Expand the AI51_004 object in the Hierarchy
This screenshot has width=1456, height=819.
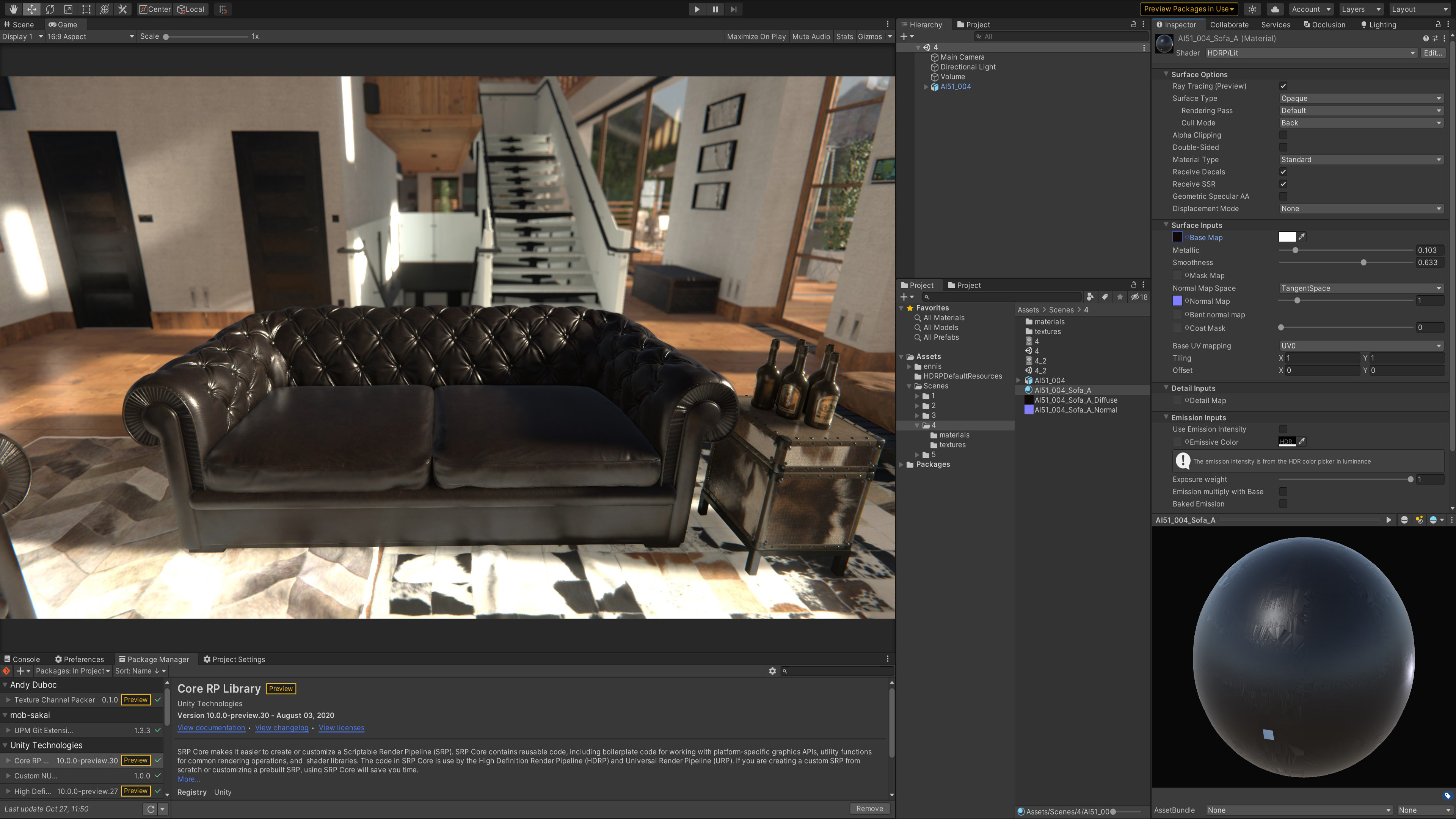coord(926,86)
